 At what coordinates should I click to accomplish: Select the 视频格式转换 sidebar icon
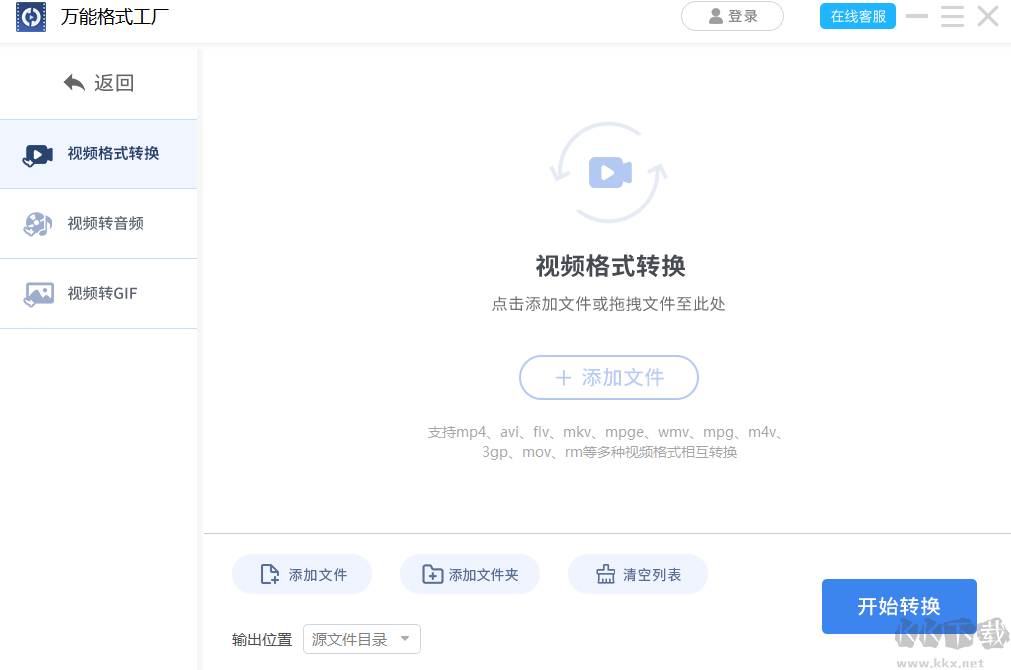(37, 154)
